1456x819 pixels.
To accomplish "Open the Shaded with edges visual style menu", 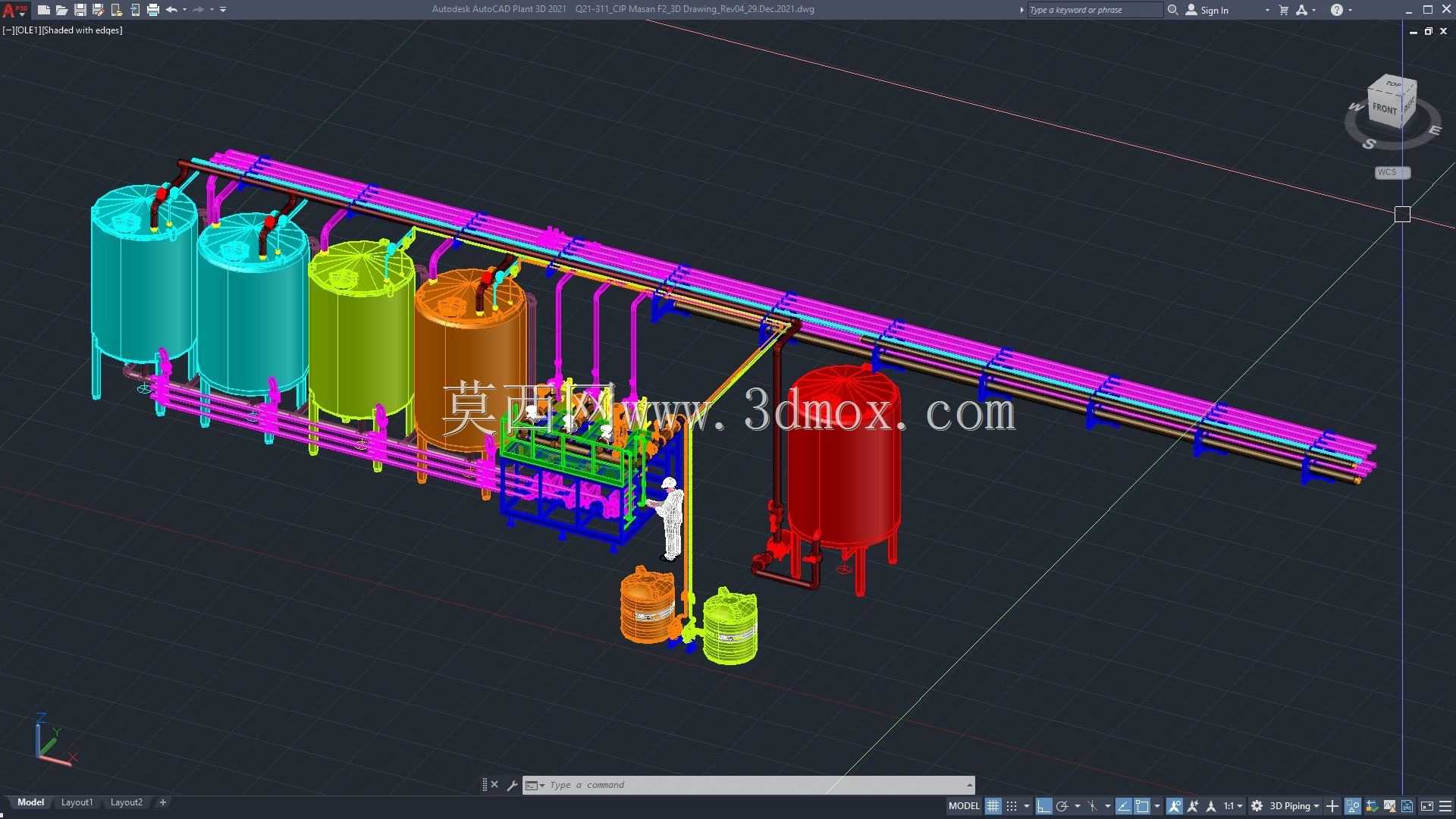I will click(x=82, y=30).
